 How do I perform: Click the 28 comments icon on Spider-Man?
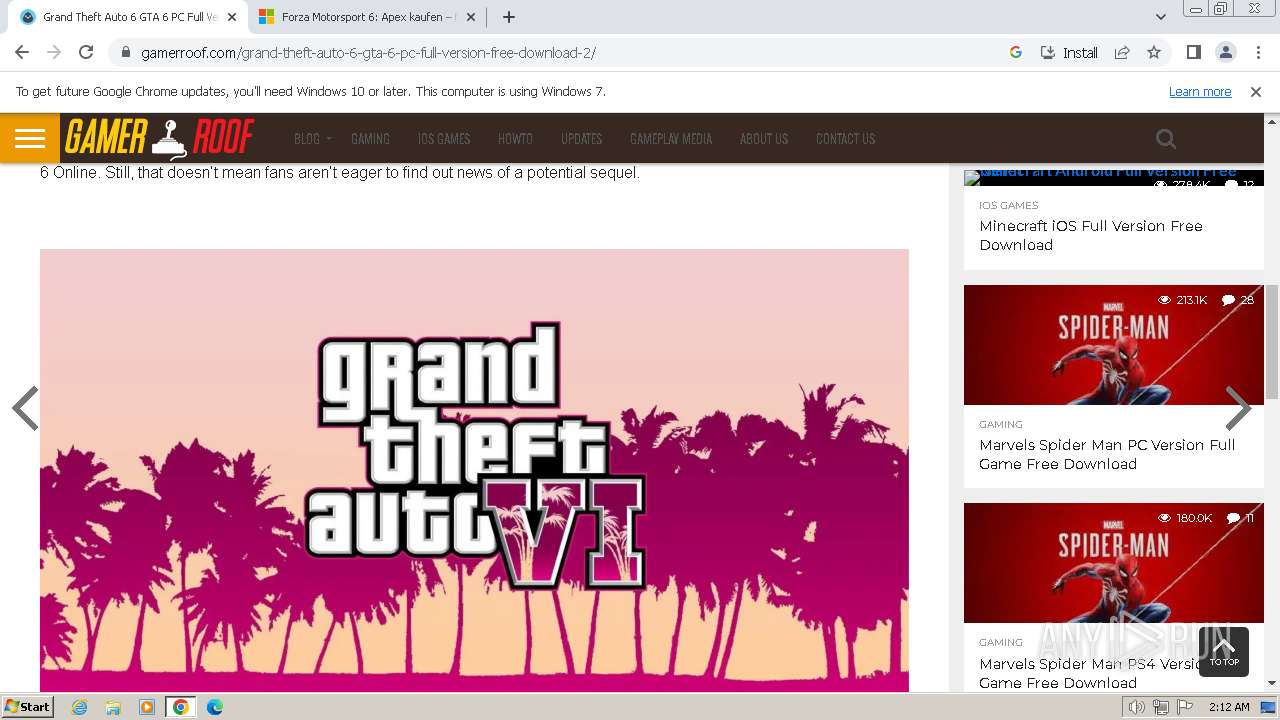point(1228,300)
